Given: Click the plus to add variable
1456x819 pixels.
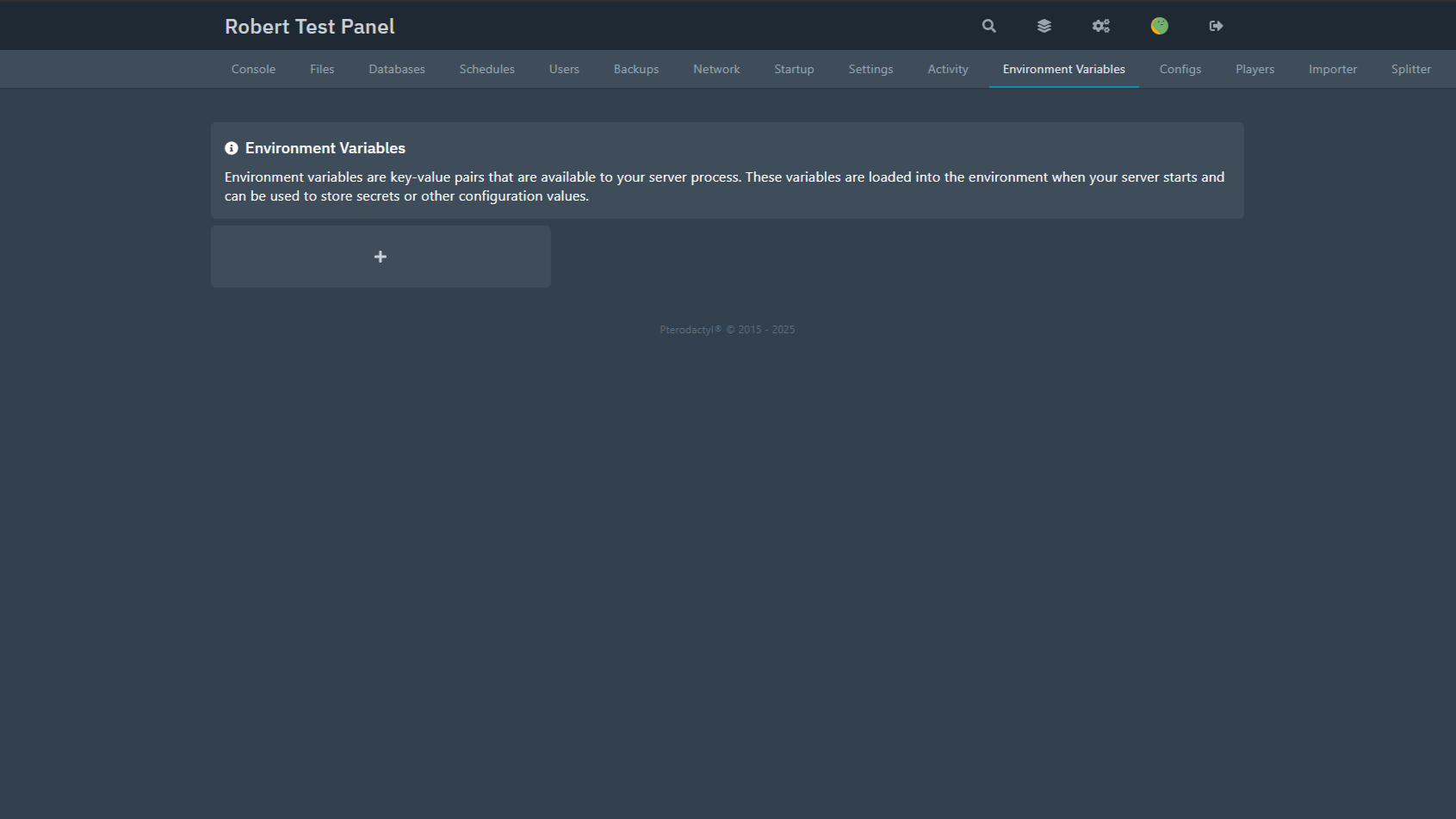Looking at the screenshot, I should pos(381,257).
